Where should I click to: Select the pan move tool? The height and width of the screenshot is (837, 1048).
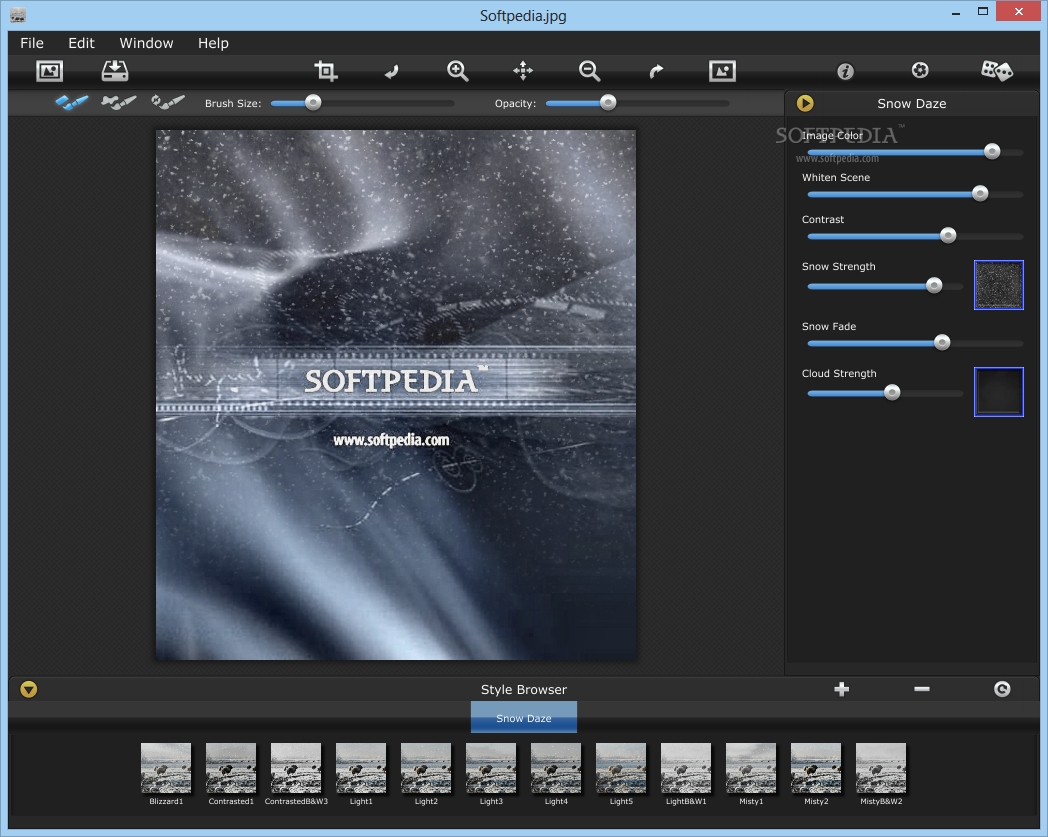(x=523, y=71)
